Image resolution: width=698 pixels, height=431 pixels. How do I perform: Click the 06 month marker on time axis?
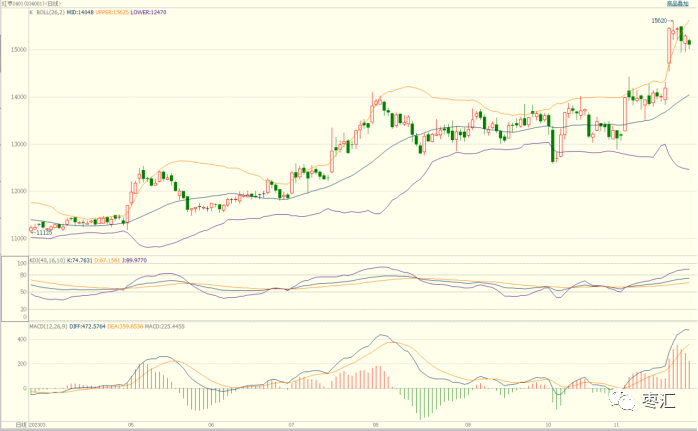point(211,425)
